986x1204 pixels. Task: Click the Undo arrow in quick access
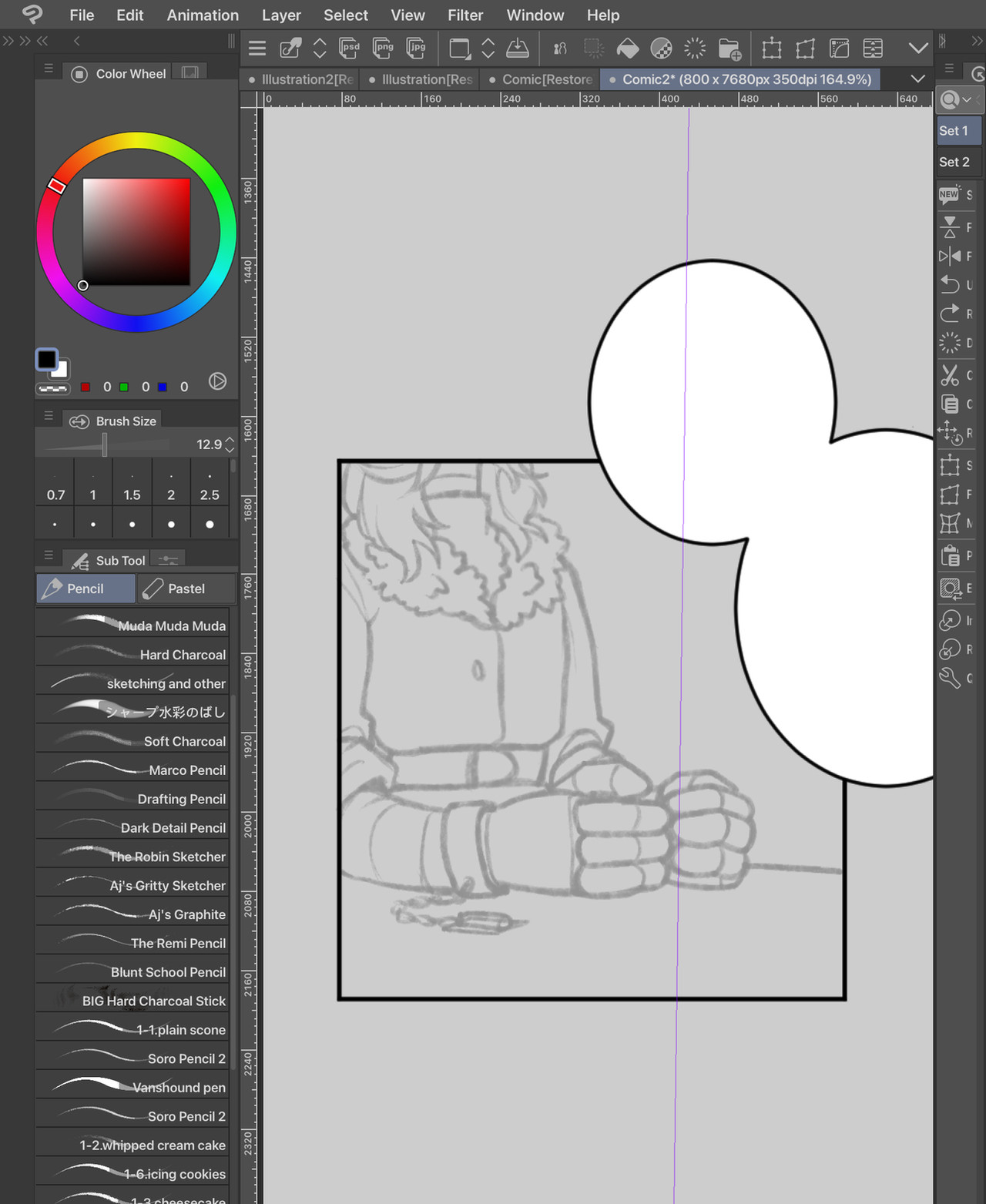[x=950, y=284]
